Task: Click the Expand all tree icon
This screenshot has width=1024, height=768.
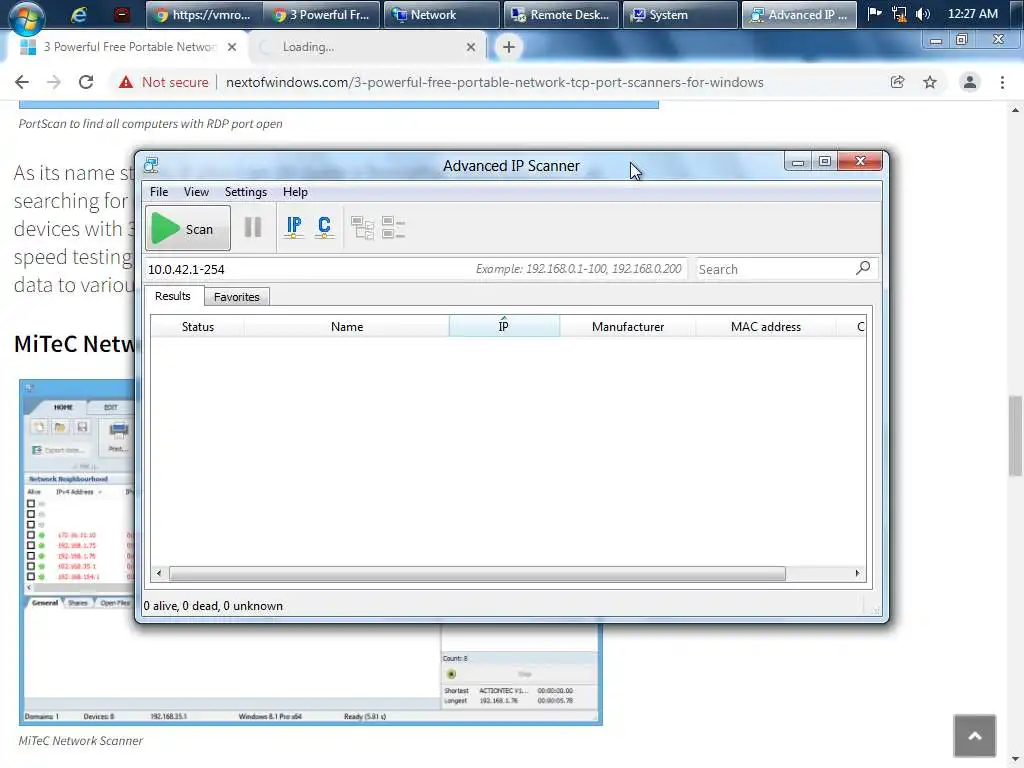Action: [362, 228]
